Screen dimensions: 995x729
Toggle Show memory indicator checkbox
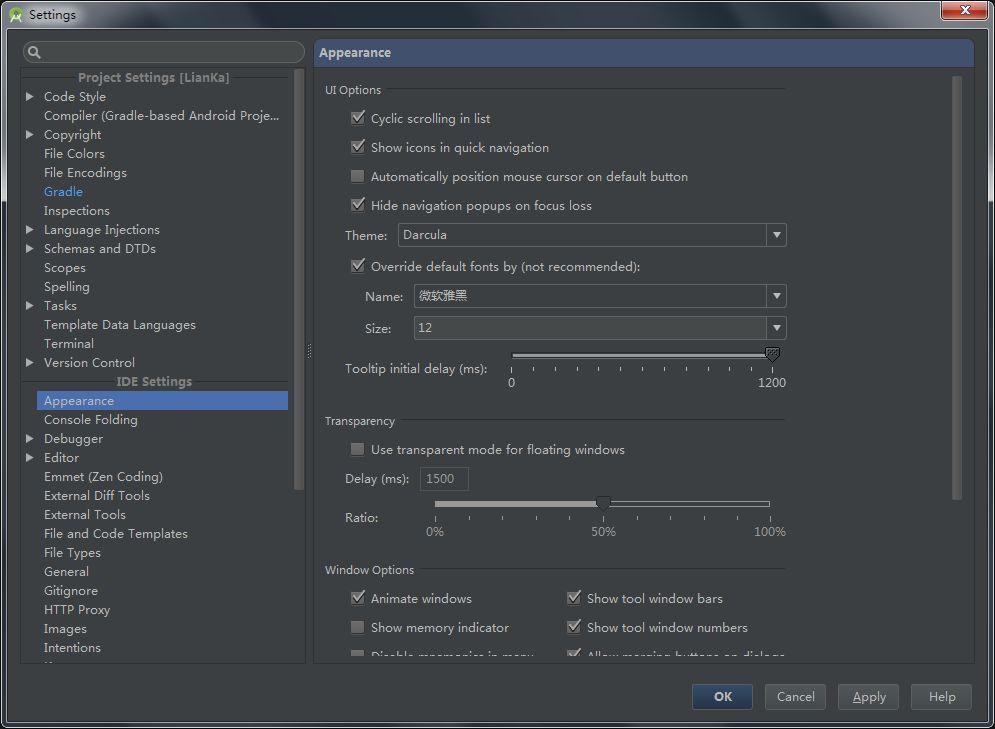pos(358,628)
